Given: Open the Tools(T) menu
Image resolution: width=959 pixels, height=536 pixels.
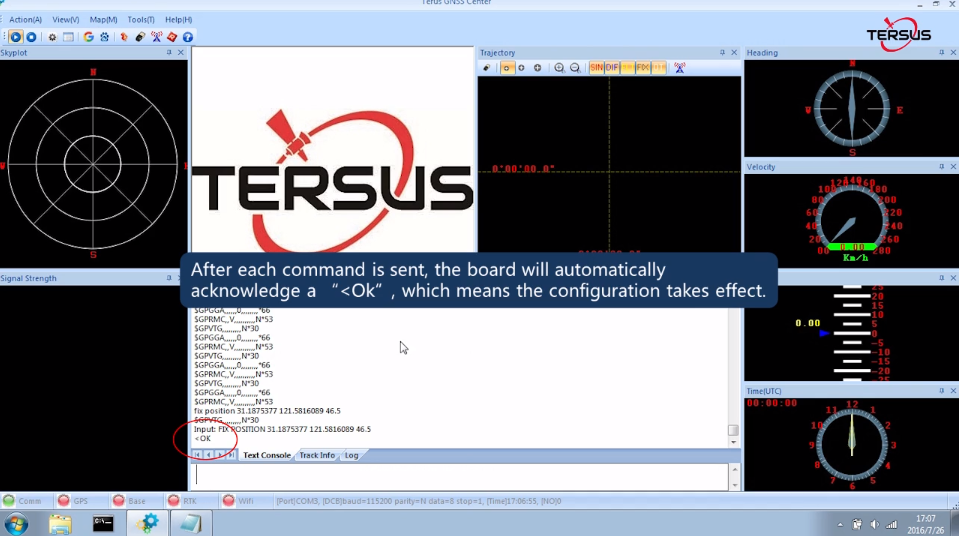Looking at the screenshot, I should [141, 20].
